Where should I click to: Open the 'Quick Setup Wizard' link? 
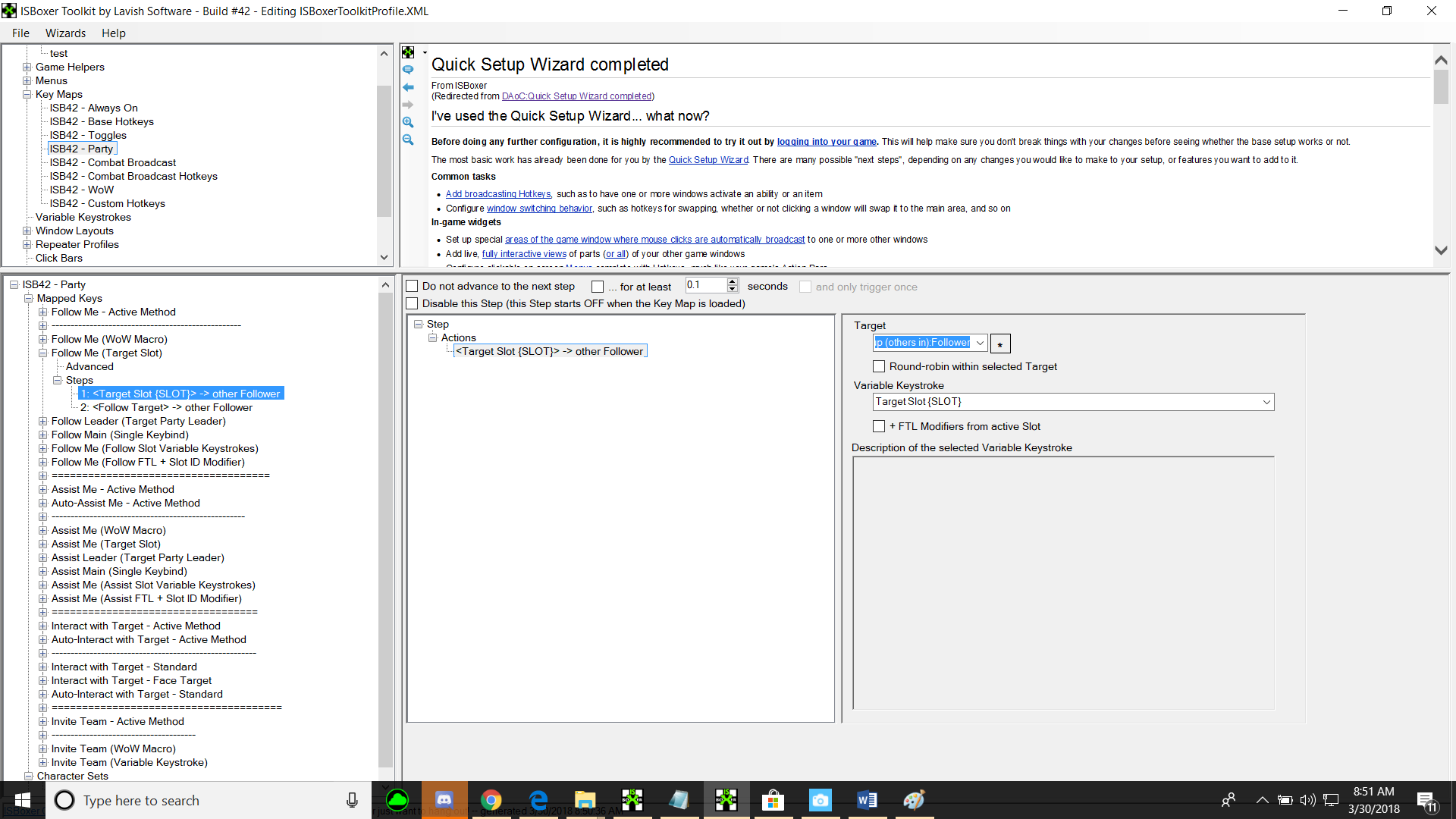click(708, 160)
